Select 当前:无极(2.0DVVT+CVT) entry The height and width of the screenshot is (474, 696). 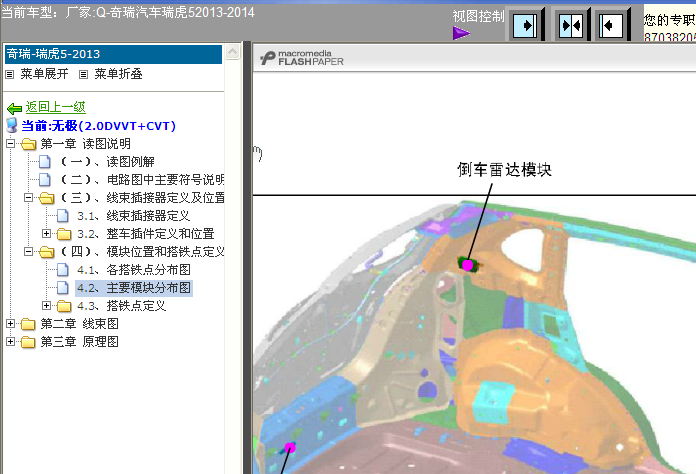(99, 126)
